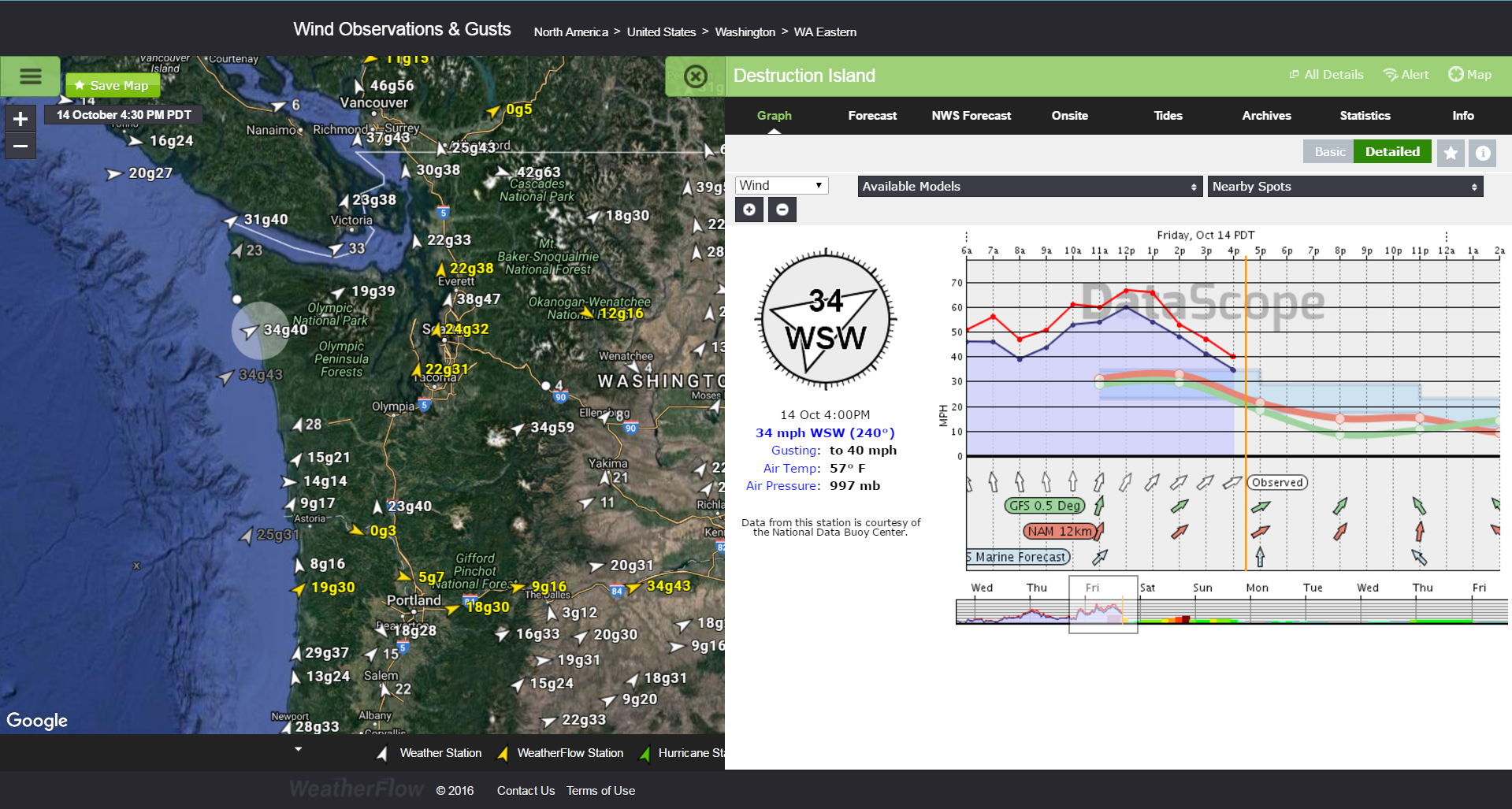Expand the Nearby Spots dropdown

coord(1345,186)
